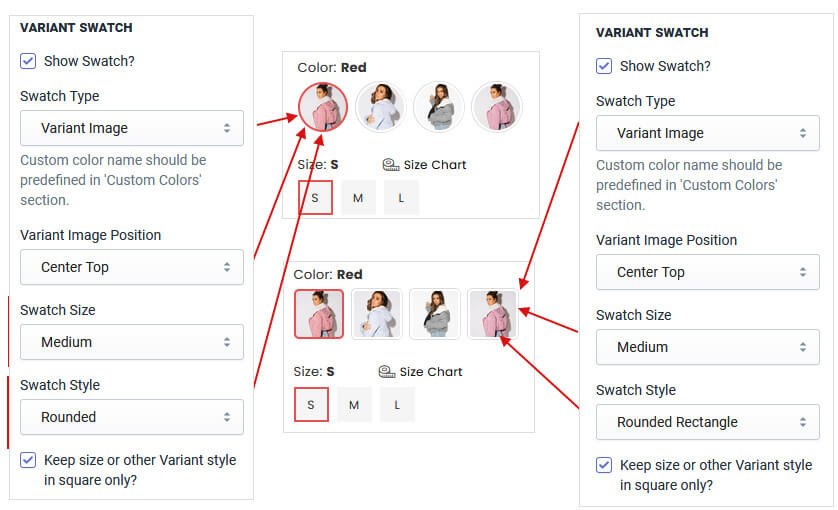Toggle the right panel's Show Swatch checkbox
The image size is (838, 510).
coord(604,66)
